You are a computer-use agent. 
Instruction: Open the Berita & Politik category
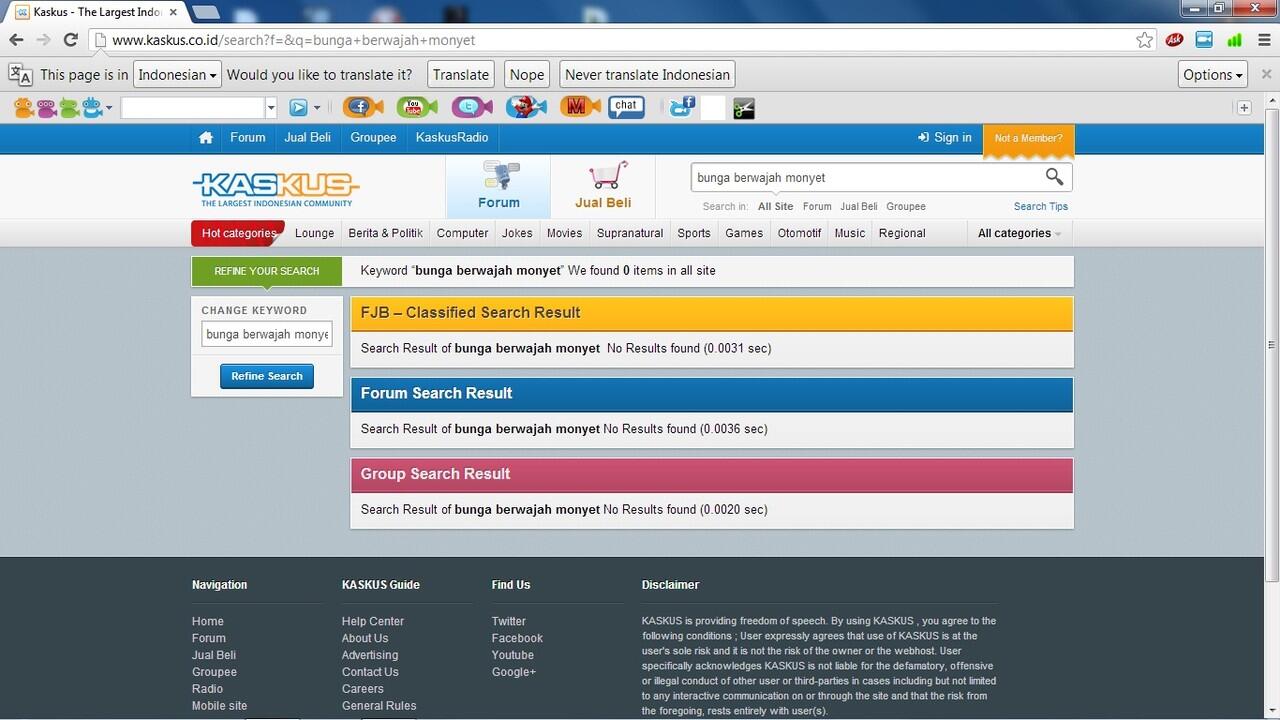click(385, 233)
